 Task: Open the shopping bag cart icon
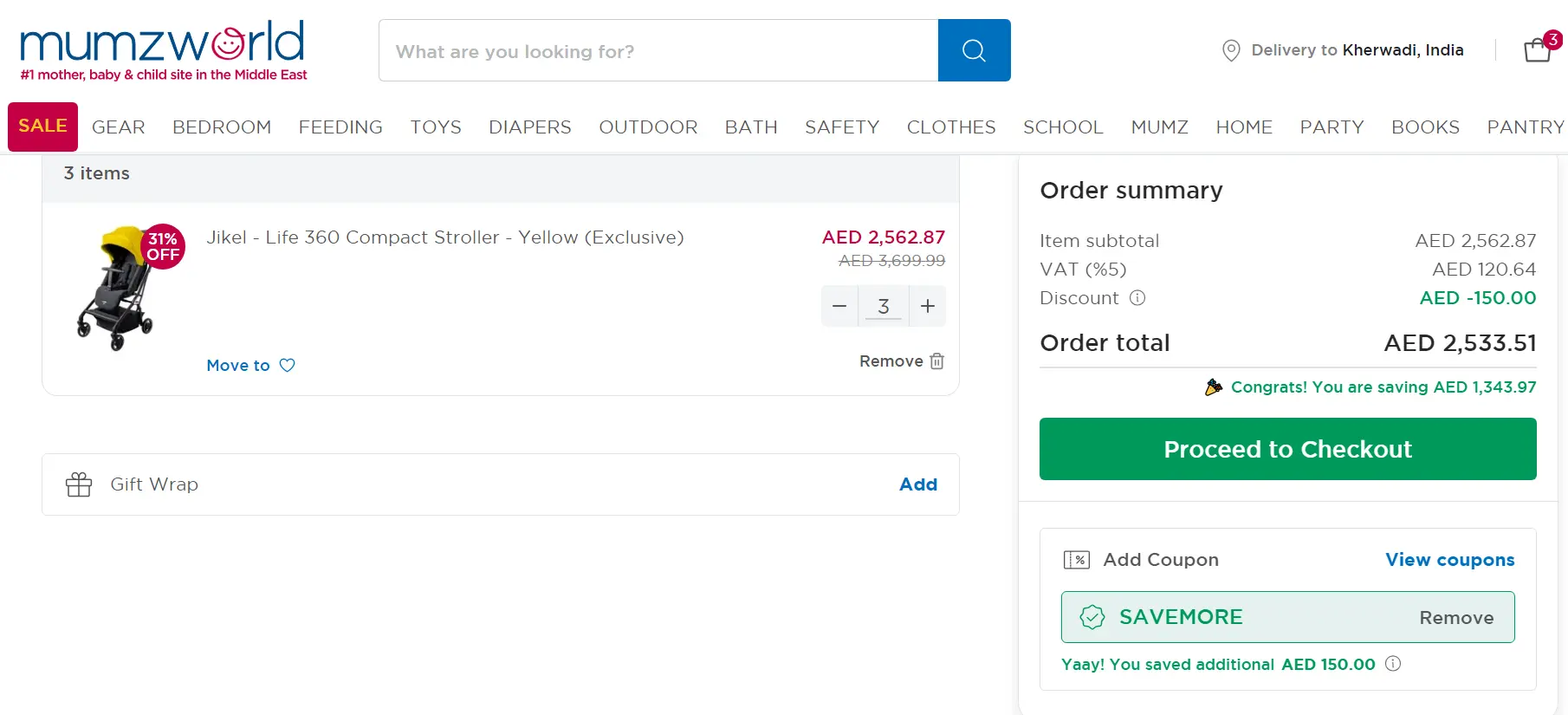click(1538, 50)
